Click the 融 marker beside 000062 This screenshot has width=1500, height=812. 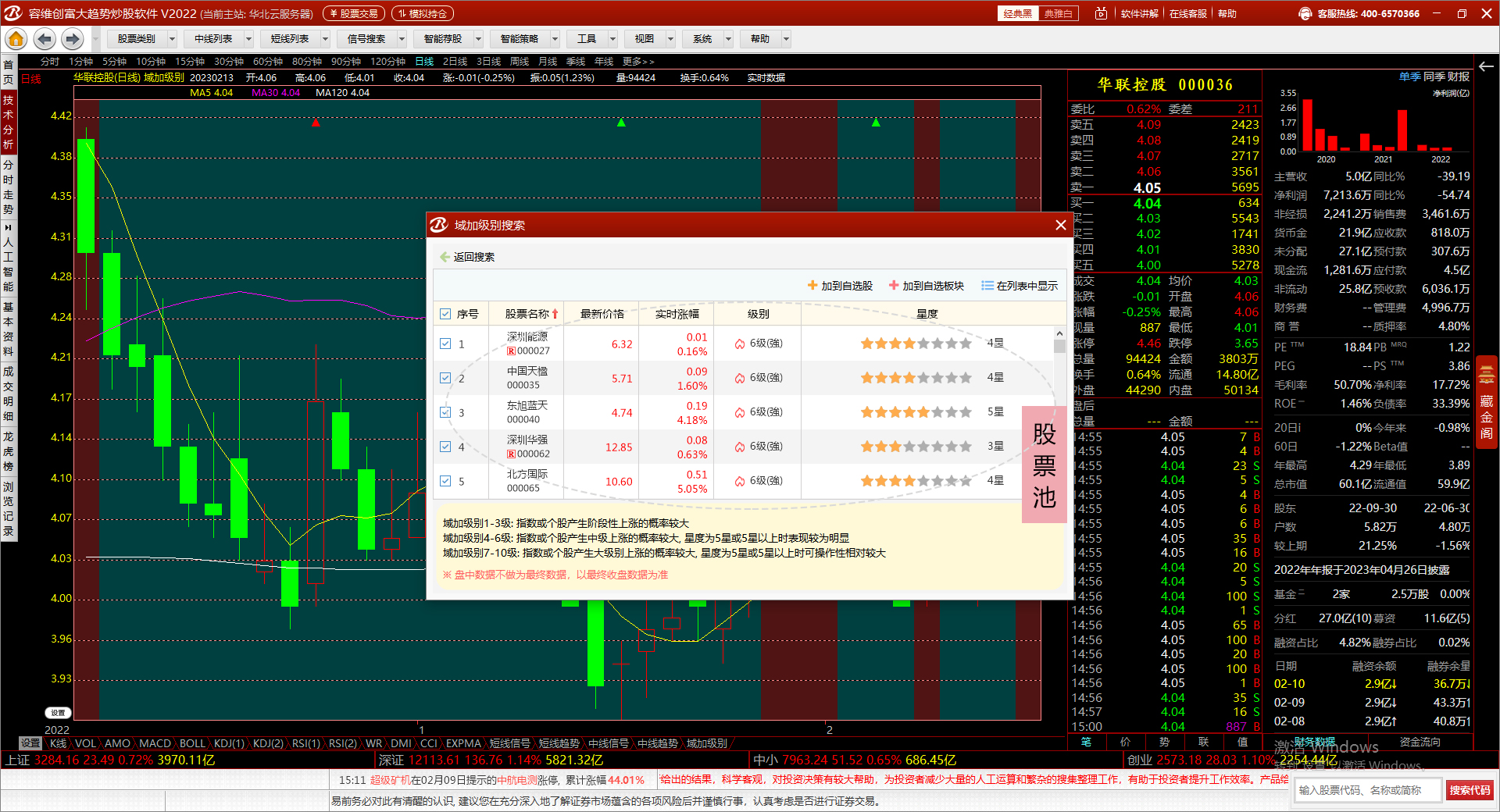(511, 454)
